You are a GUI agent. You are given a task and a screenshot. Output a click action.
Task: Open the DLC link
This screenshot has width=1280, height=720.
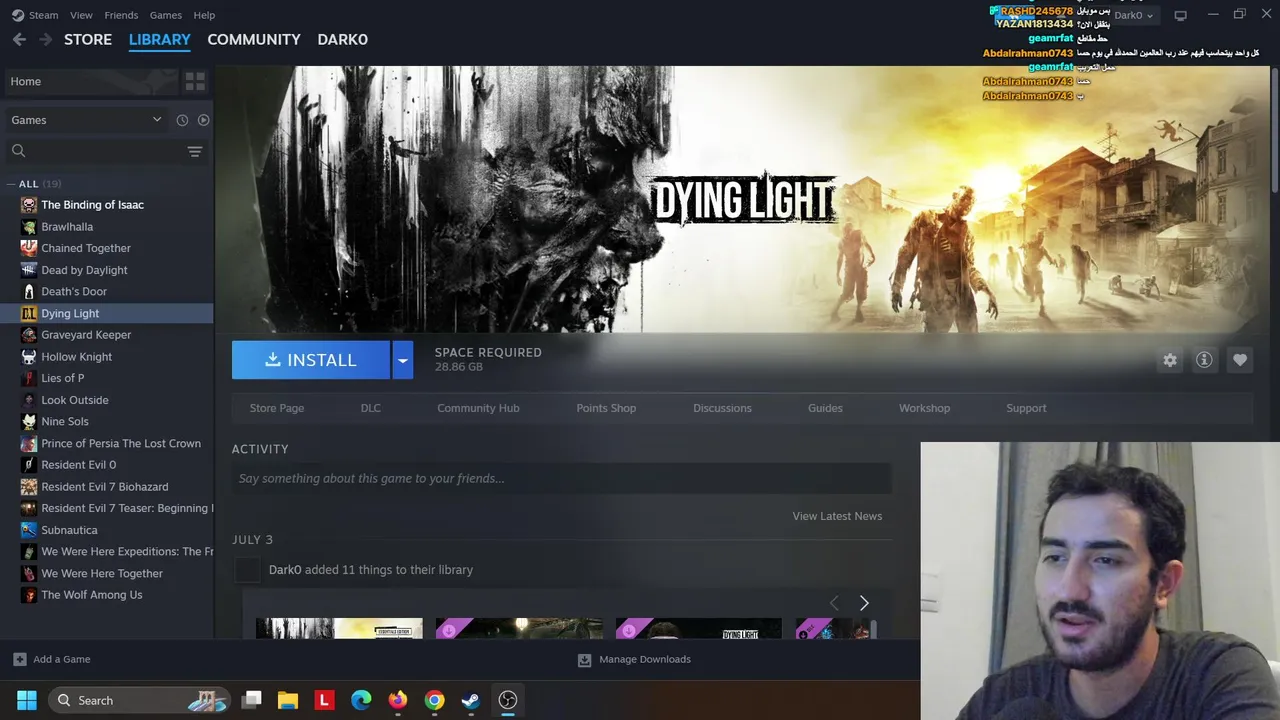(371, 408)
